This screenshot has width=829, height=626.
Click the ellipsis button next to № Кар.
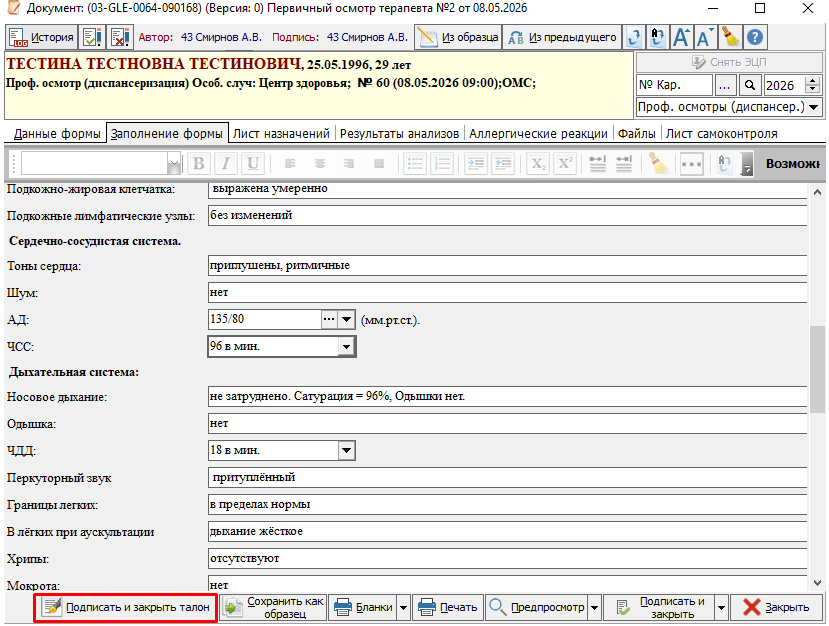click(725, 85)
